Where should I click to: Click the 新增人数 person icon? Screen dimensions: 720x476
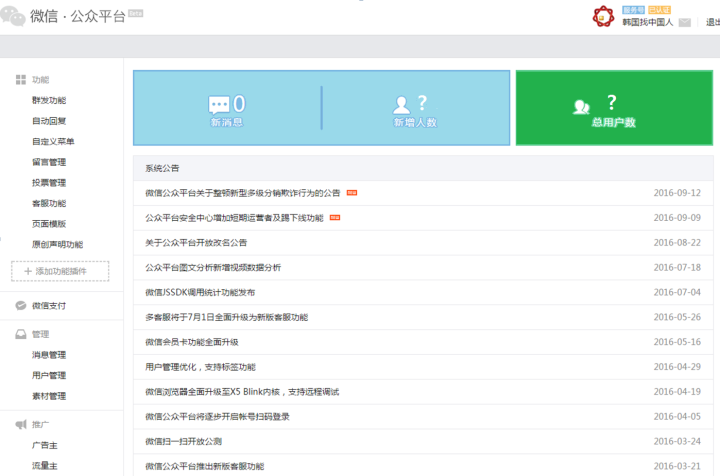tap(401, 105)
